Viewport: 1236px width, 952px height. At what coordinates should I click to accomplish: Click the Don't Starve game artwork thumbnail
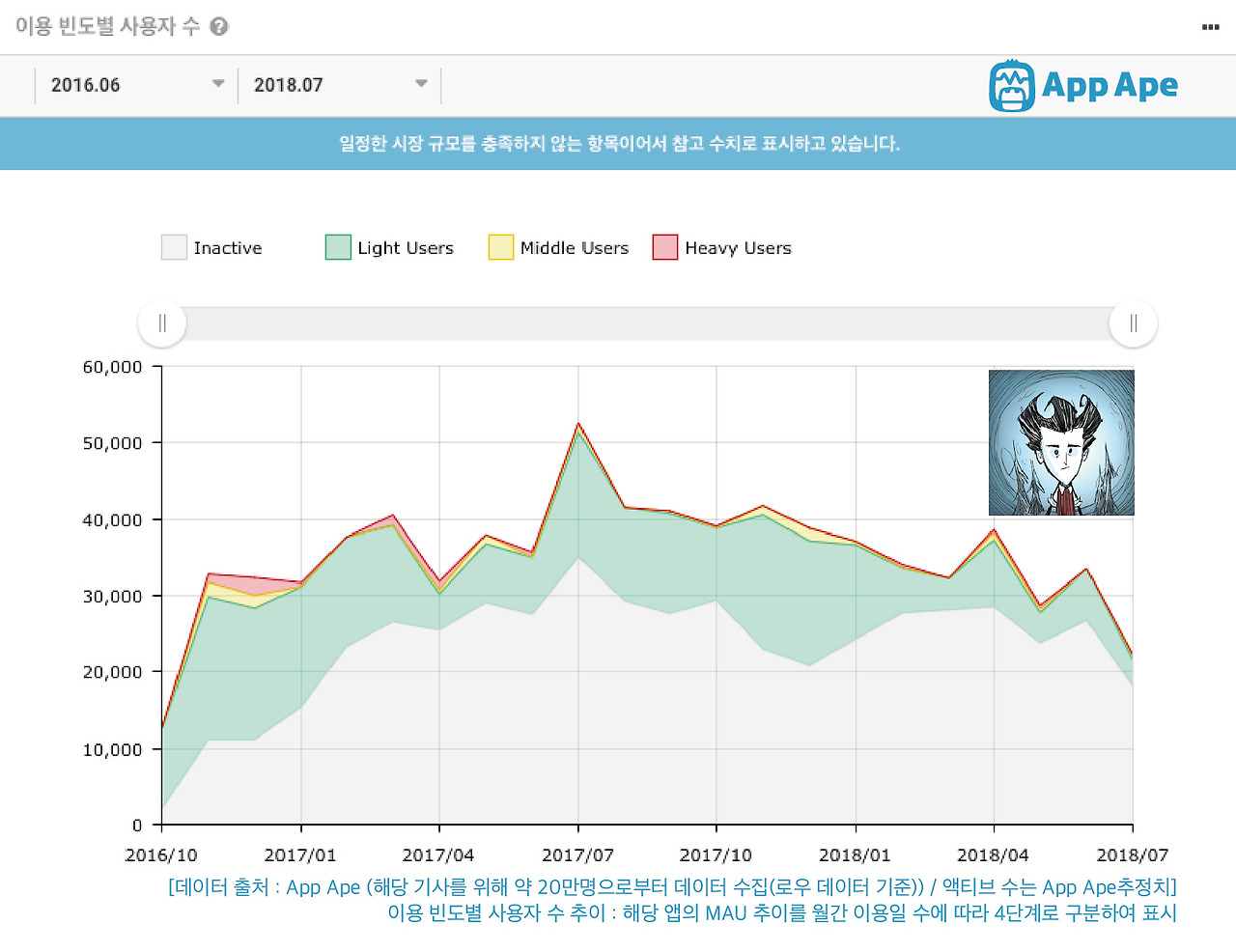coord(1061,442)
